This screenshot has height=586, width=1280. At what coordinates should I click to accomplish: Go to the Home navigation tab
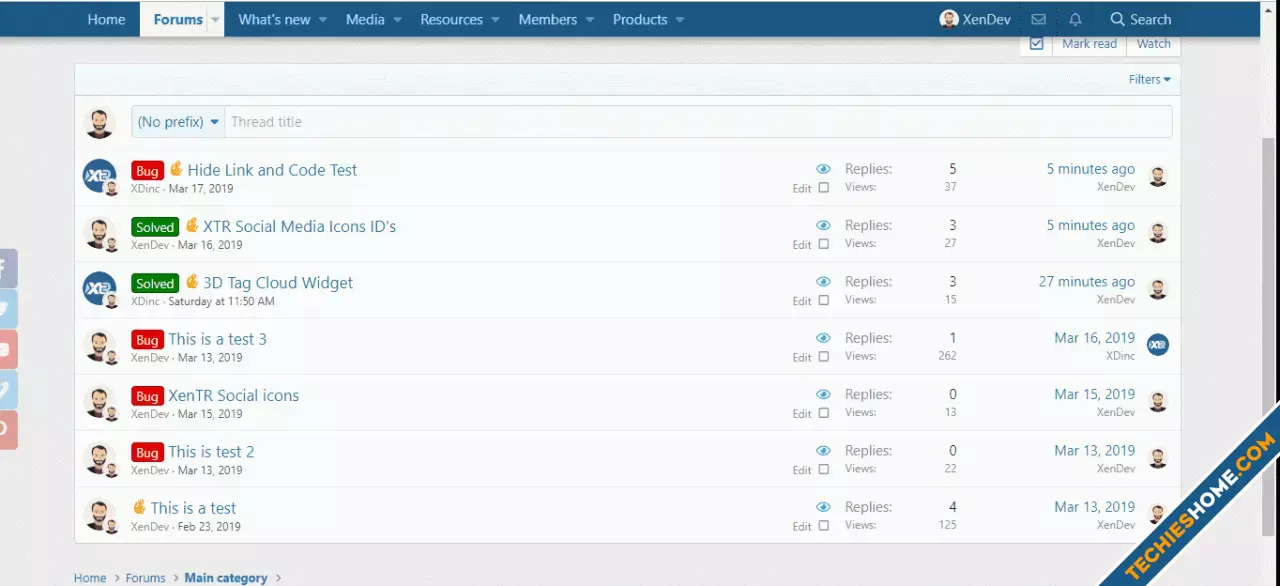(x=106, y=19)
